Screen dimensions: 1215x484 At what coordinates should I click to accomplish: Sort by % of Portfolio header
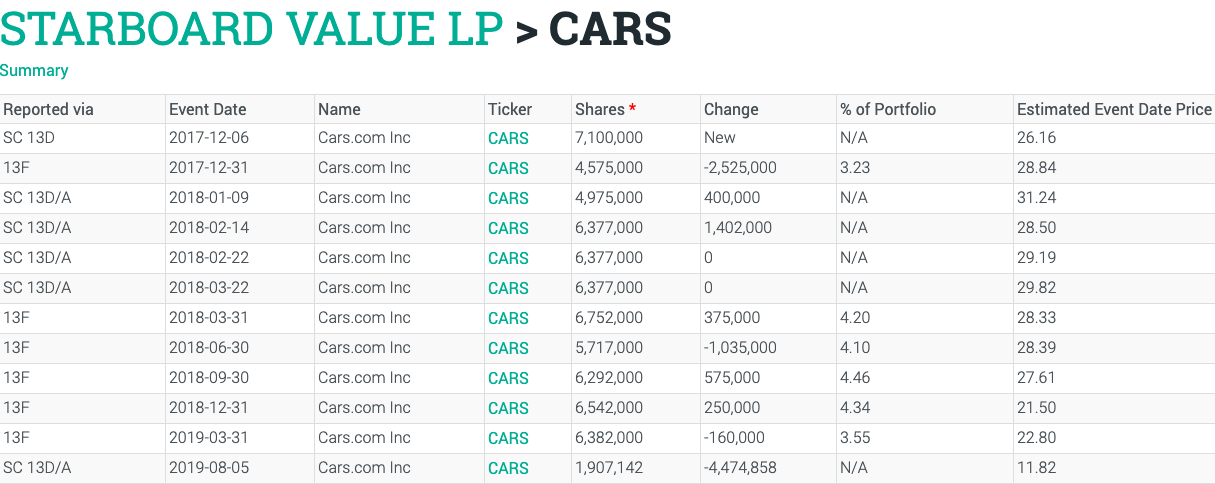(888, 109)
